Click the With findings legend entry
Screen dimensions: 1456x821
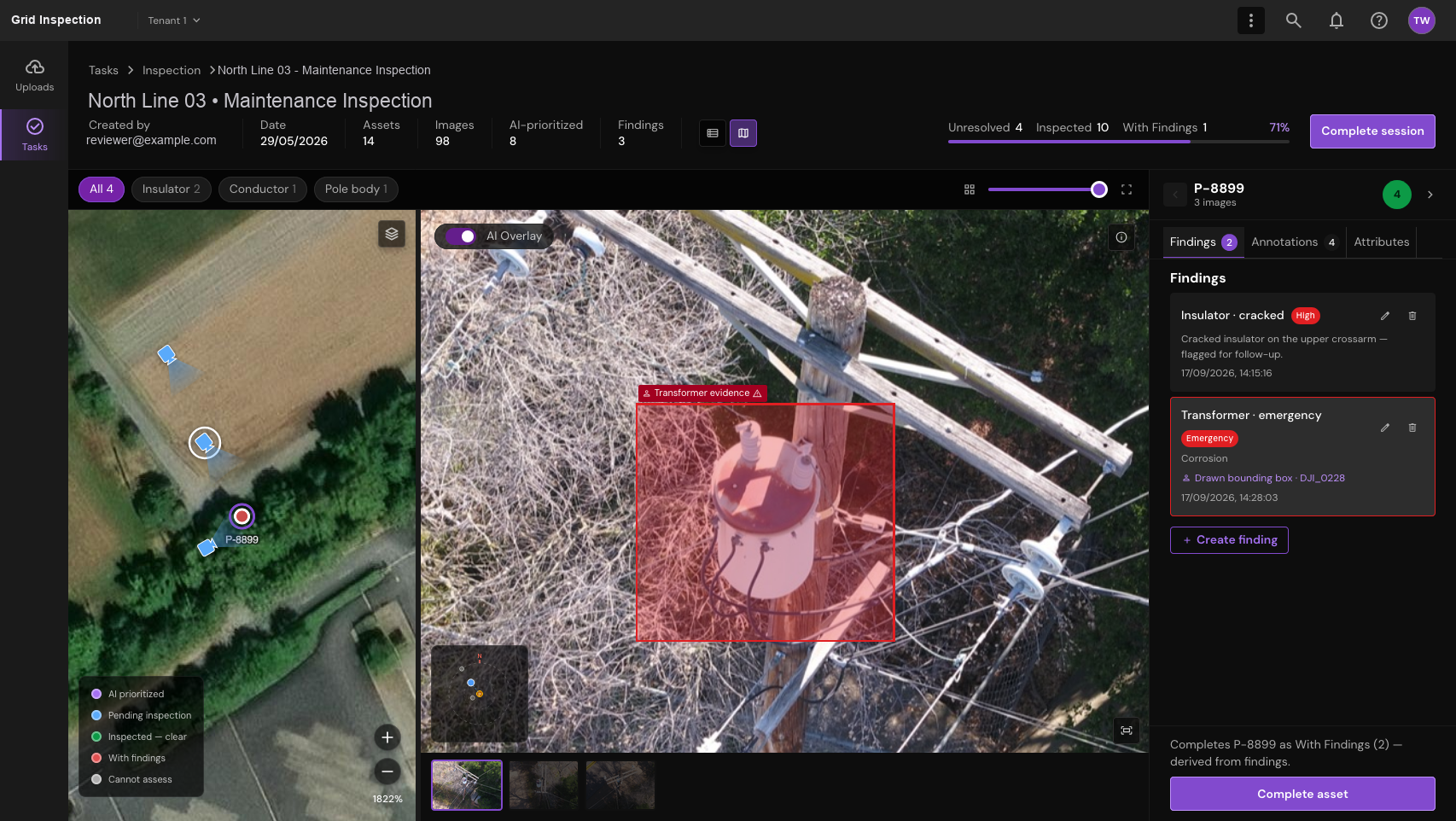129,758
